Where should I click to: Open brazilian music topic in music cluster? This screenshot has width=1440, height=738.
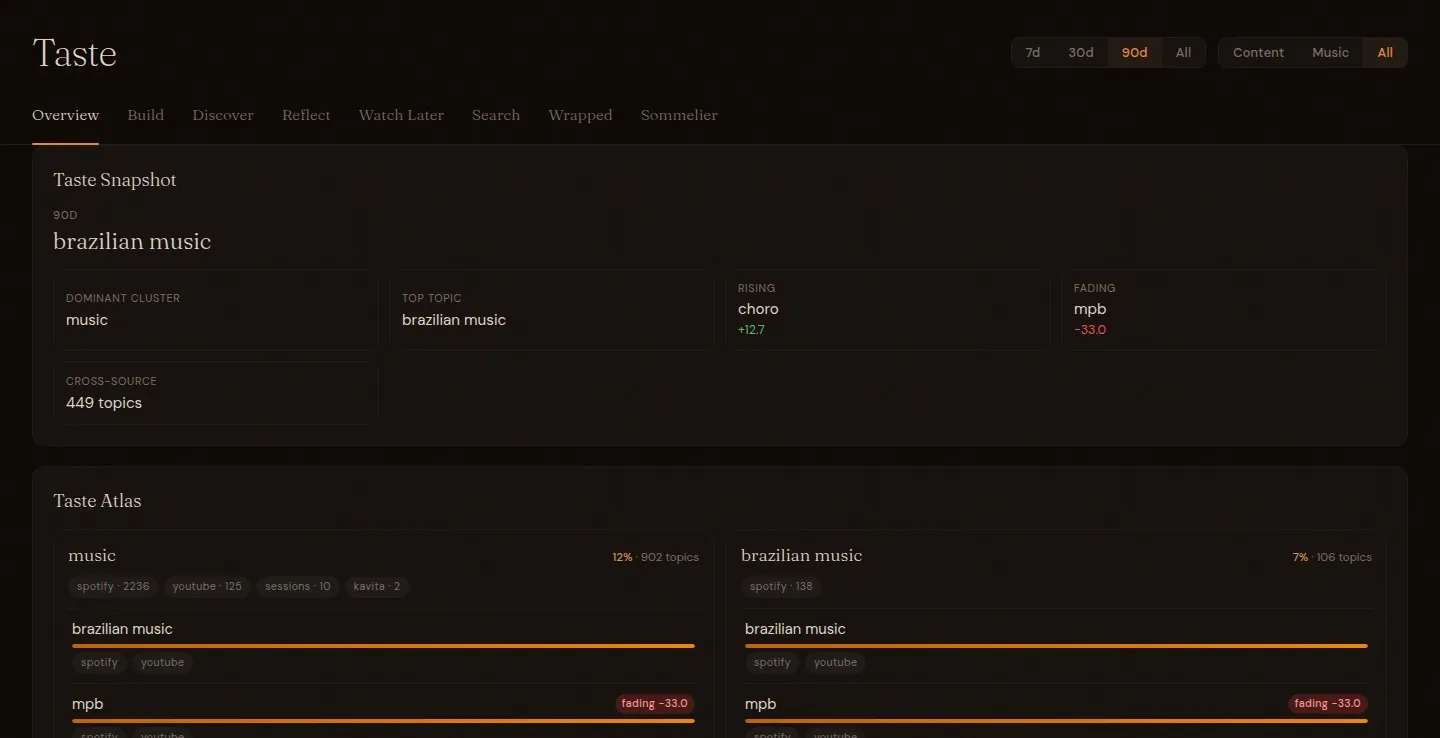122,629
